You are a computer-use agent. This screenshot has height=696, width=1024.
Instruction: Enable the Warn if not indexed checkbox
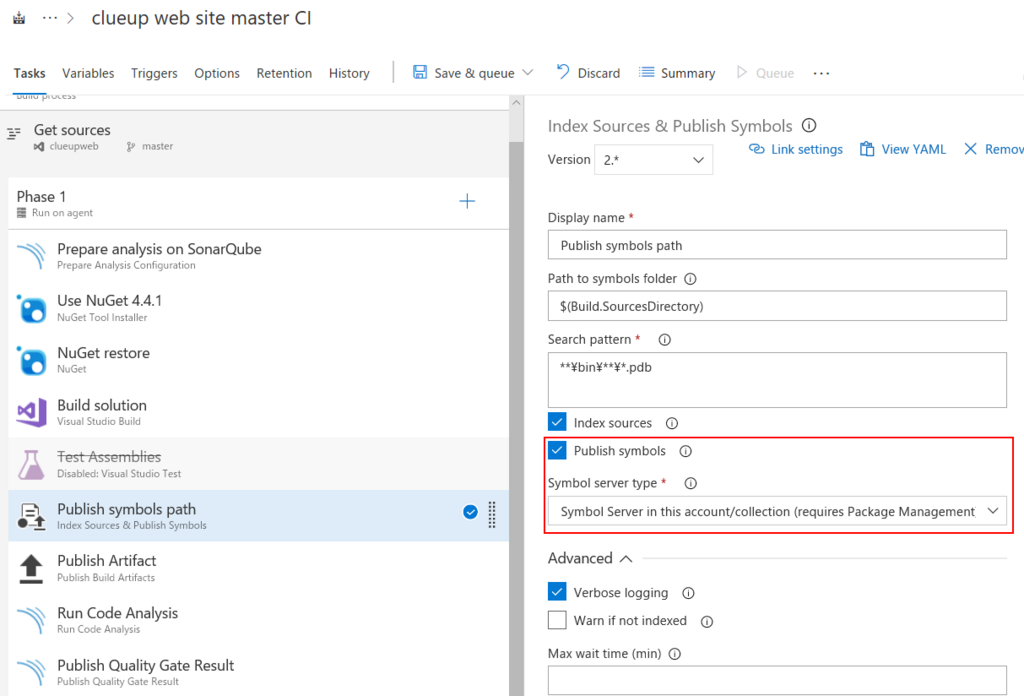coord(557,620)
